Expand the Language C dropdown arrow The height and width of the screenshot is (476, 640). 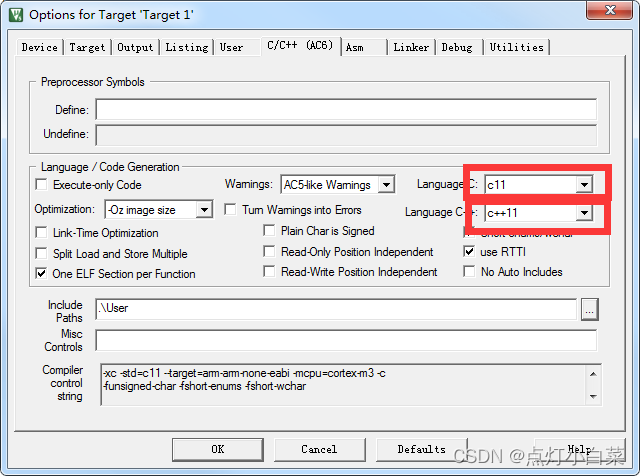pyautogui.click(x=584, y=185)
